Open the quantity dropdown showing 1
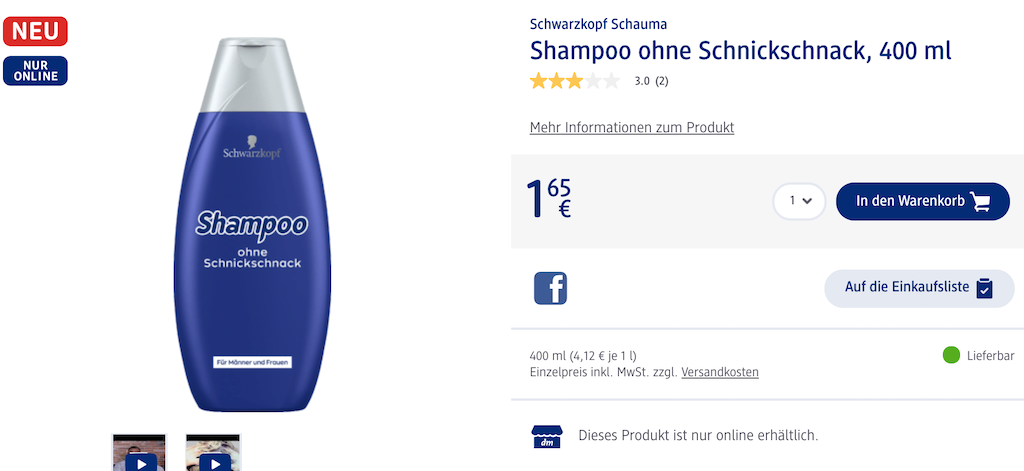Viewport: 1024px width, 471px height. click(799, 201)
